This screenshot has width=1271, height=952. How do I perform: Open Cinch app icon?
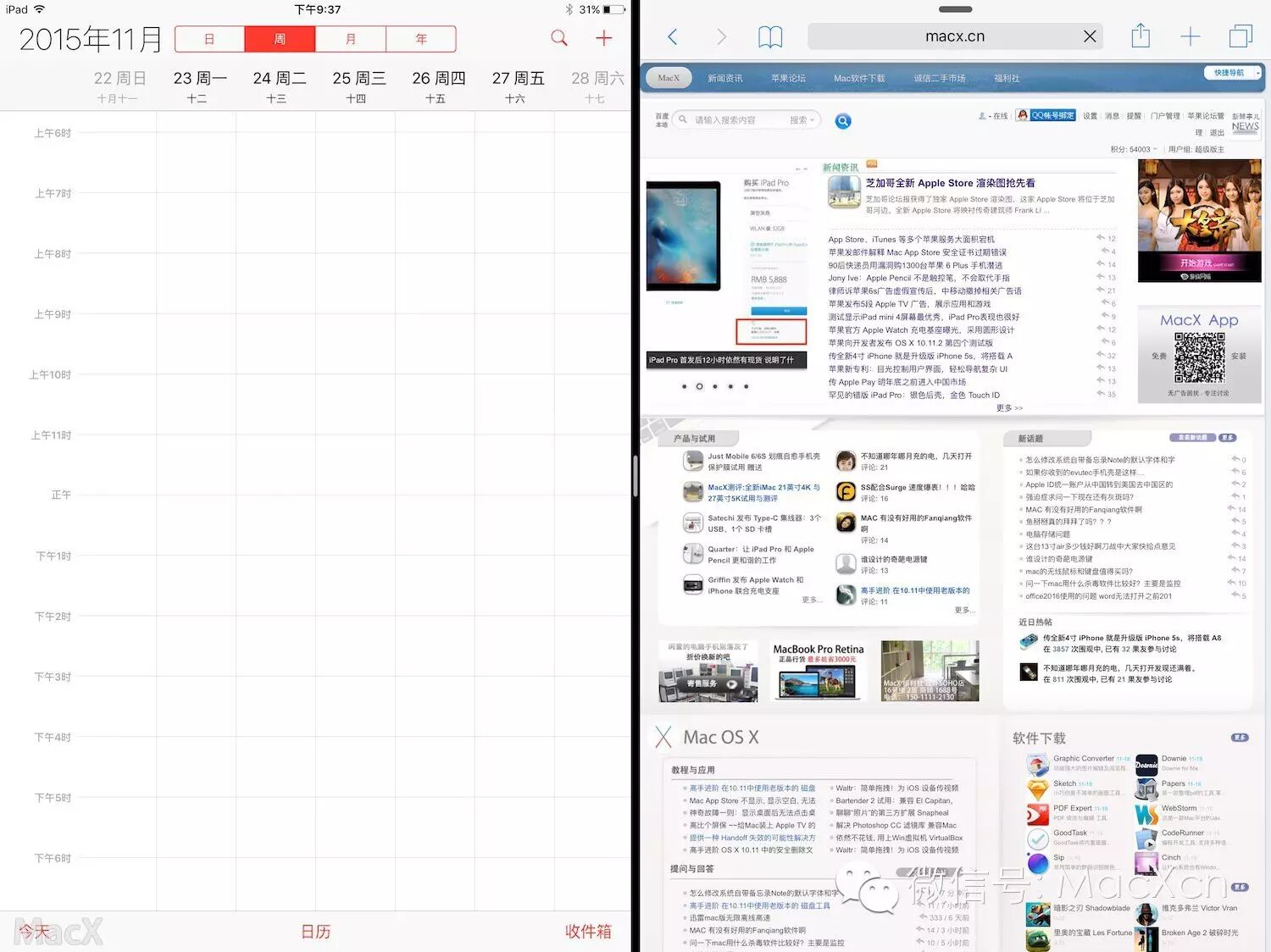coord(1146,863)
